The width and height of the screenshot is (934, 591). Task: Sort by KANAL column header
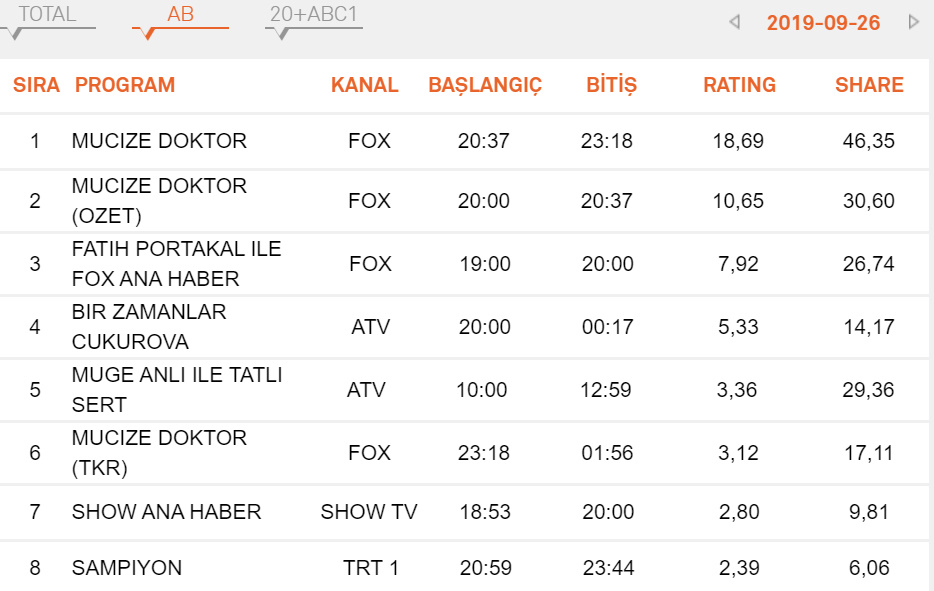click(x=365, y=86)
